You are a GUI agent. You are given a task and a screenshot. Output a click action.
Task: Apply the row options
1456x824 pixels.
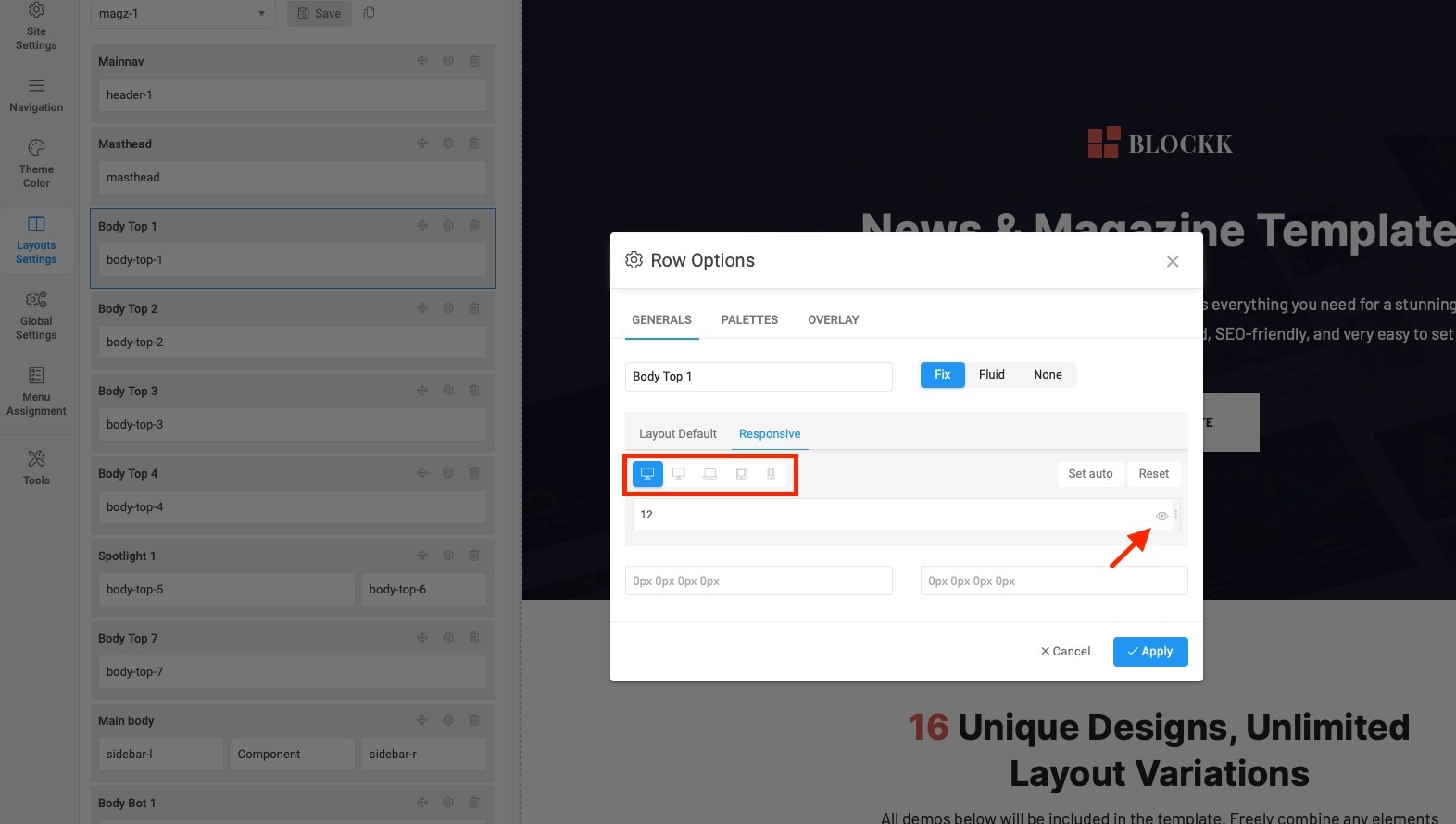click(1150, 652)
